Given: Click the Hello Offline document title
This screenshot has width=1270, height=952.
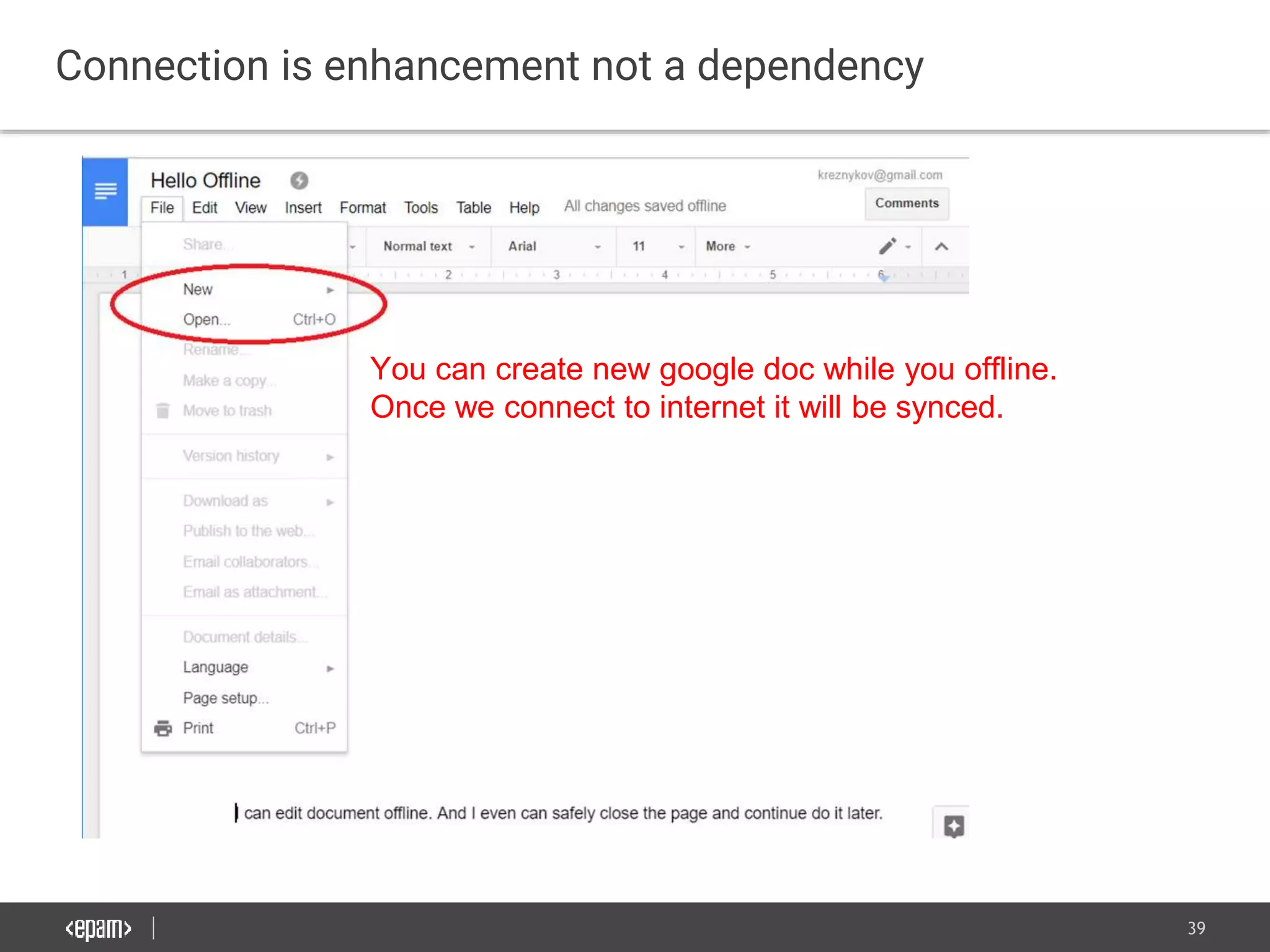Looking at the screenshot, I should click(x=206, y=180).
